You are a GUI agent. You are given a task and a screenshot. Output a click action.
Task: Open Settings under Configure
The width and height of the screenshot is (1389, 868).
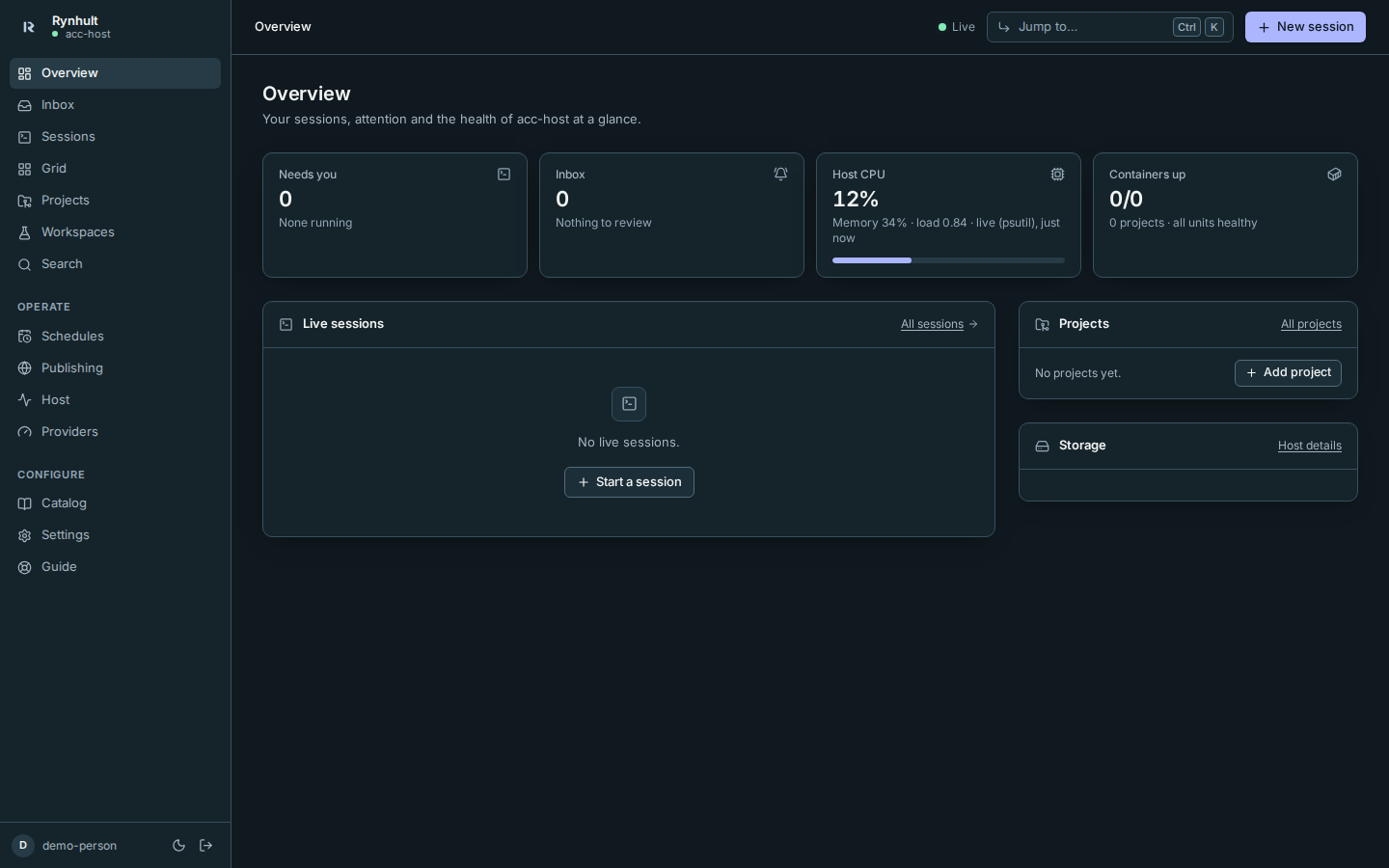(x=115, y=535)
